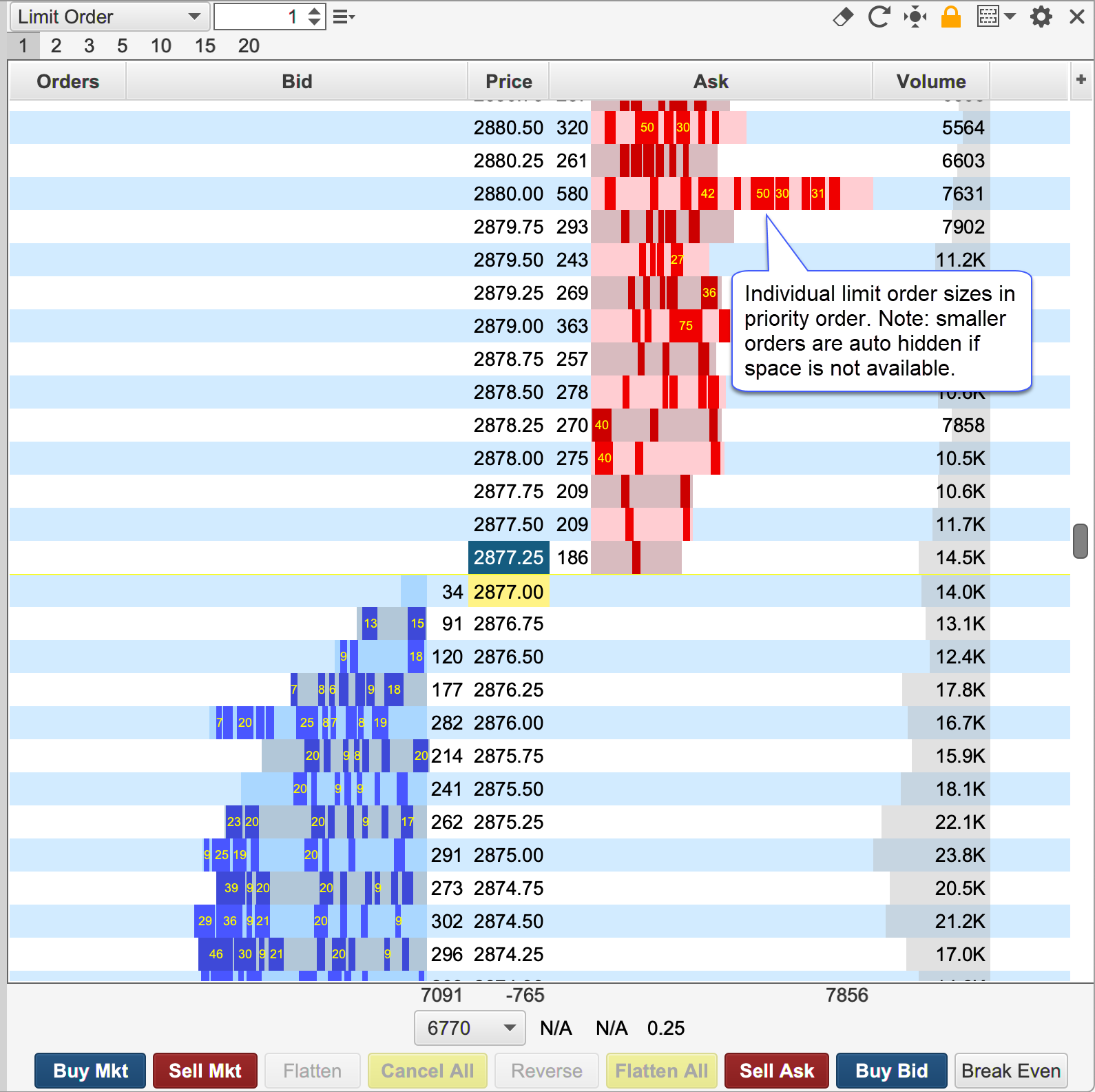Viewport: 1095px width, 1092px height.
Task: Click the recenter price ladder icon
Action: [915, 17]
